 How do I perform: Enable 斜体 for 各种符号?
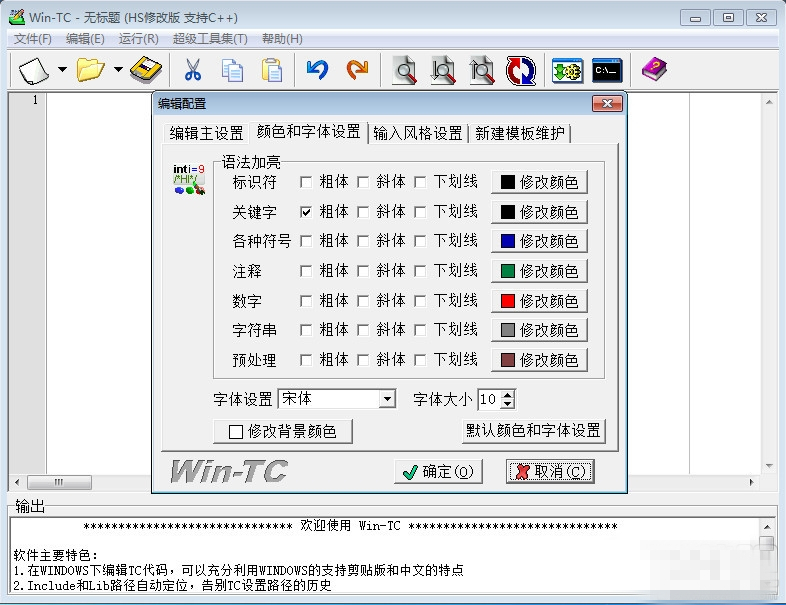(363, 241)
